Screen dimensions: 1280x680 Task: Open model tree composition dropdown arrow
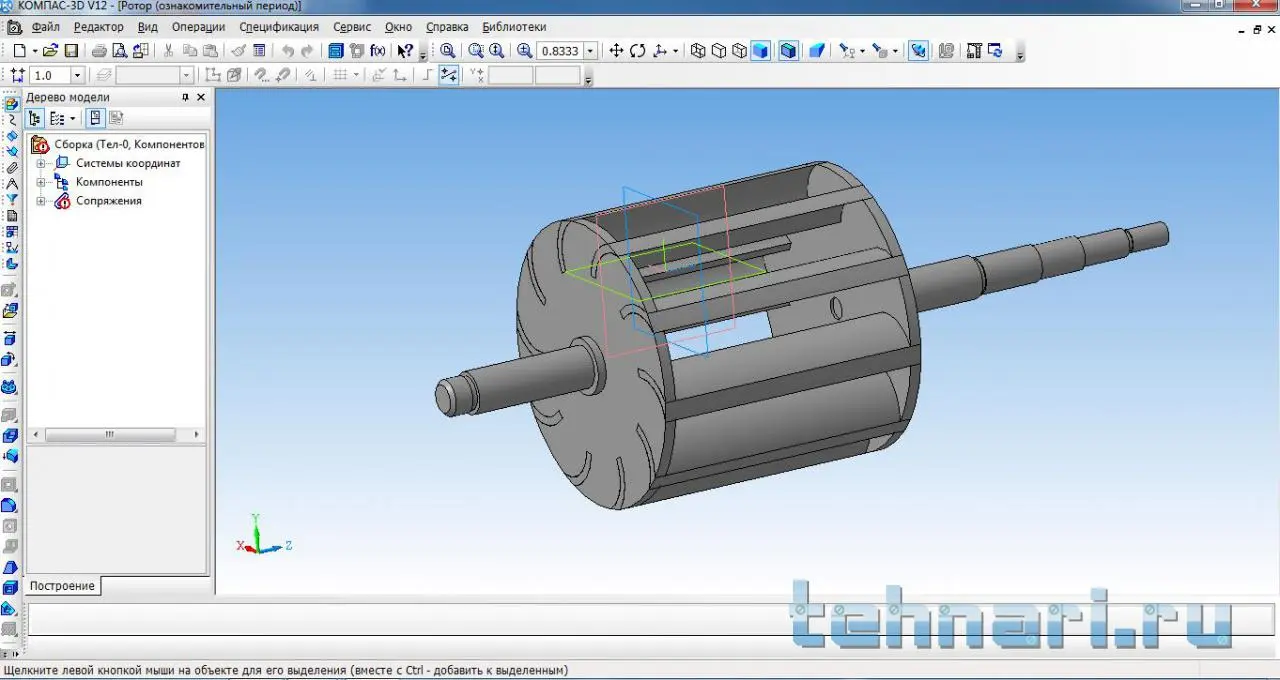coord(72,118)
